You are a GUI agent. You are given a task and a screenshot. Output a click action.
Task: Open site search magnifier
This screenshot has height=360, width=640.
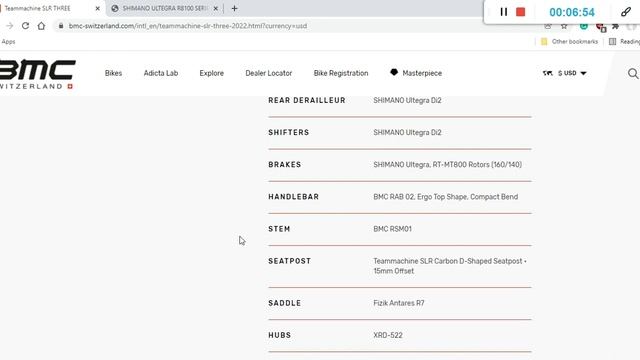coord(633,73)
